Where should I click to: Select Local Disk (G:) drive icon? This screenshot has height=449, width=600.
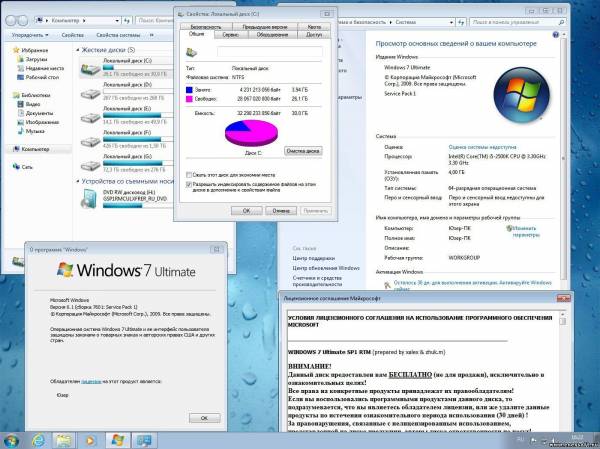point(90,165)
